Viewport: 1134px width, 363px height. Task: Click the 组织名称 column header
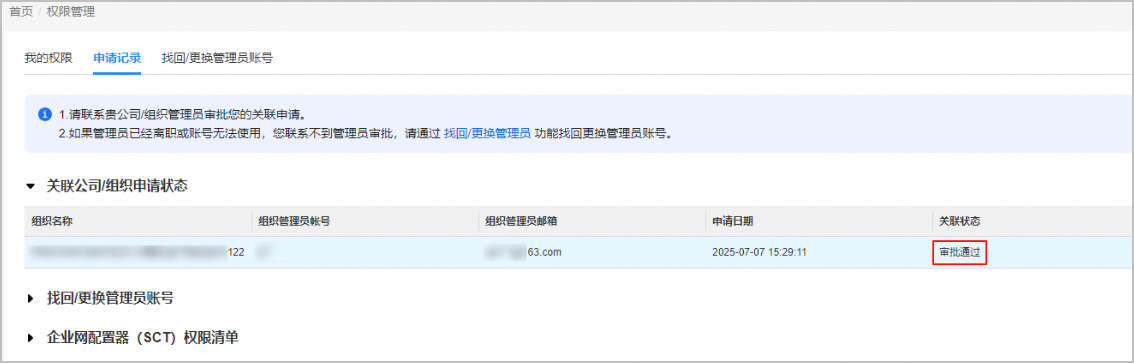pyautogui.click(x=137, y=221)
